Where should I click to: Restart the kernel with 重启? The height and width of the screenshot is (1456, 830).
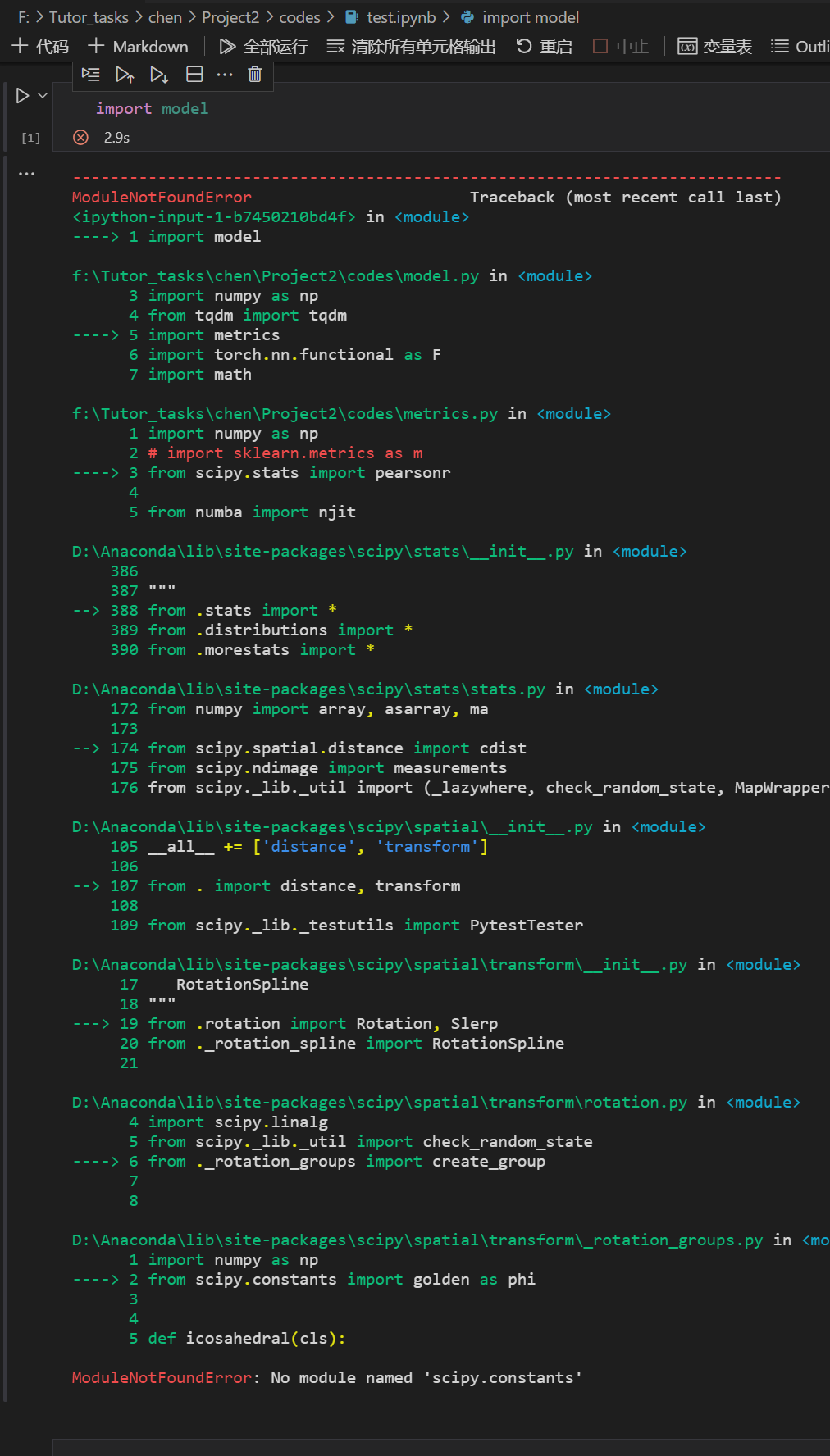(x=545, y=47)
